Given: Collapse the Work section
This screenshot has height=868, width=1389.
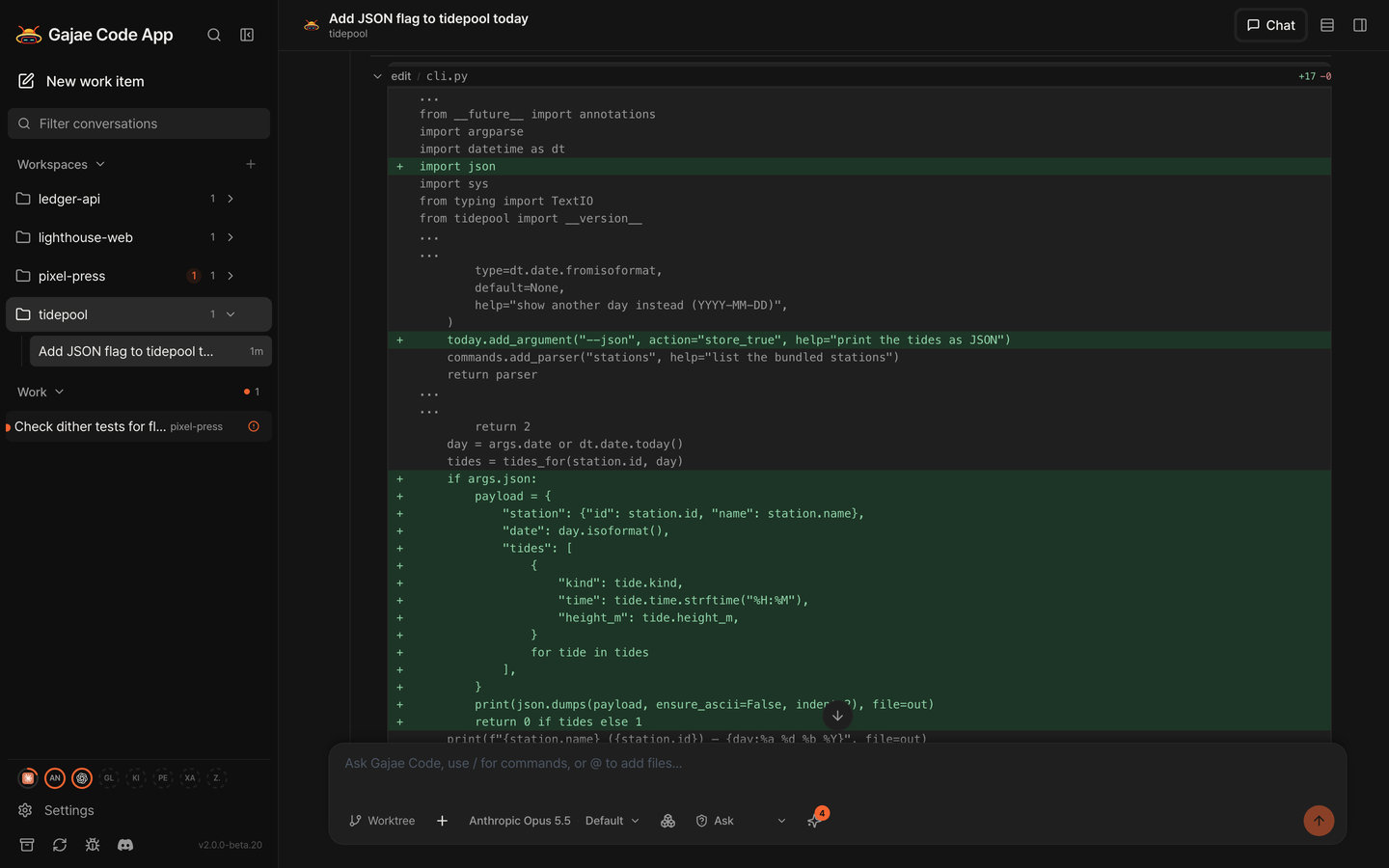Looking at the screenshot, I should click(x=41, y=392).
